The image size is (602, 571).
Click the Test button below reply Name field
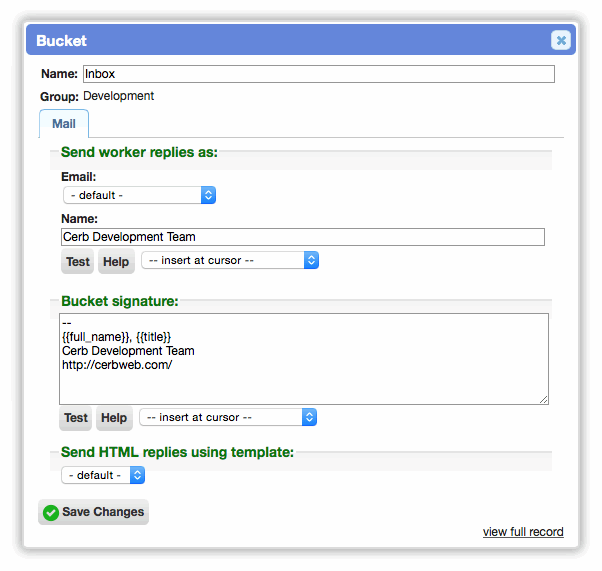[78, 262]
